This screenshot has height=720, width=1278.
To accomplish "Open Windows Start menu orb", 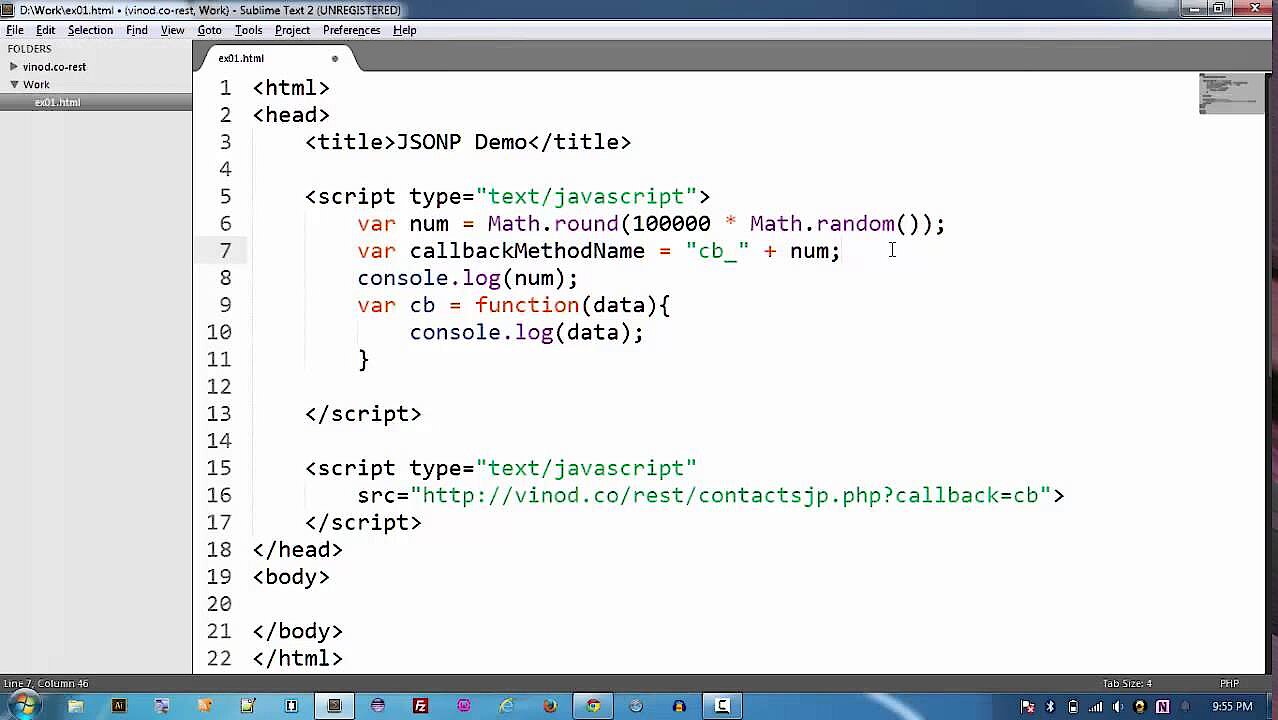I will (24, 706).
